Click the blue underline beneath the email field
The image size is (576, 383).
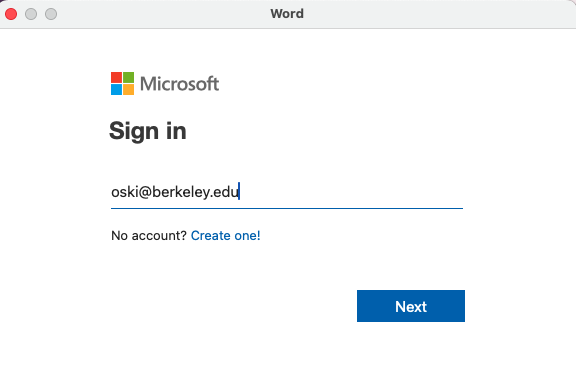click(287, 208)
